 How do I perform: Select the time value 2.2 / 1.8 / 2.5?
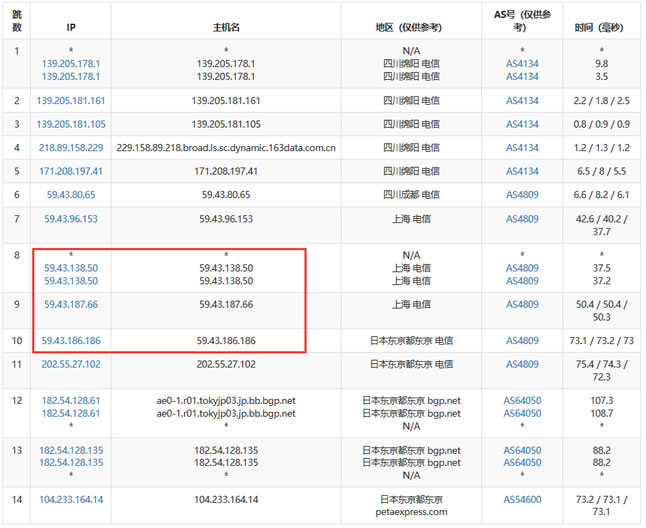602,100
